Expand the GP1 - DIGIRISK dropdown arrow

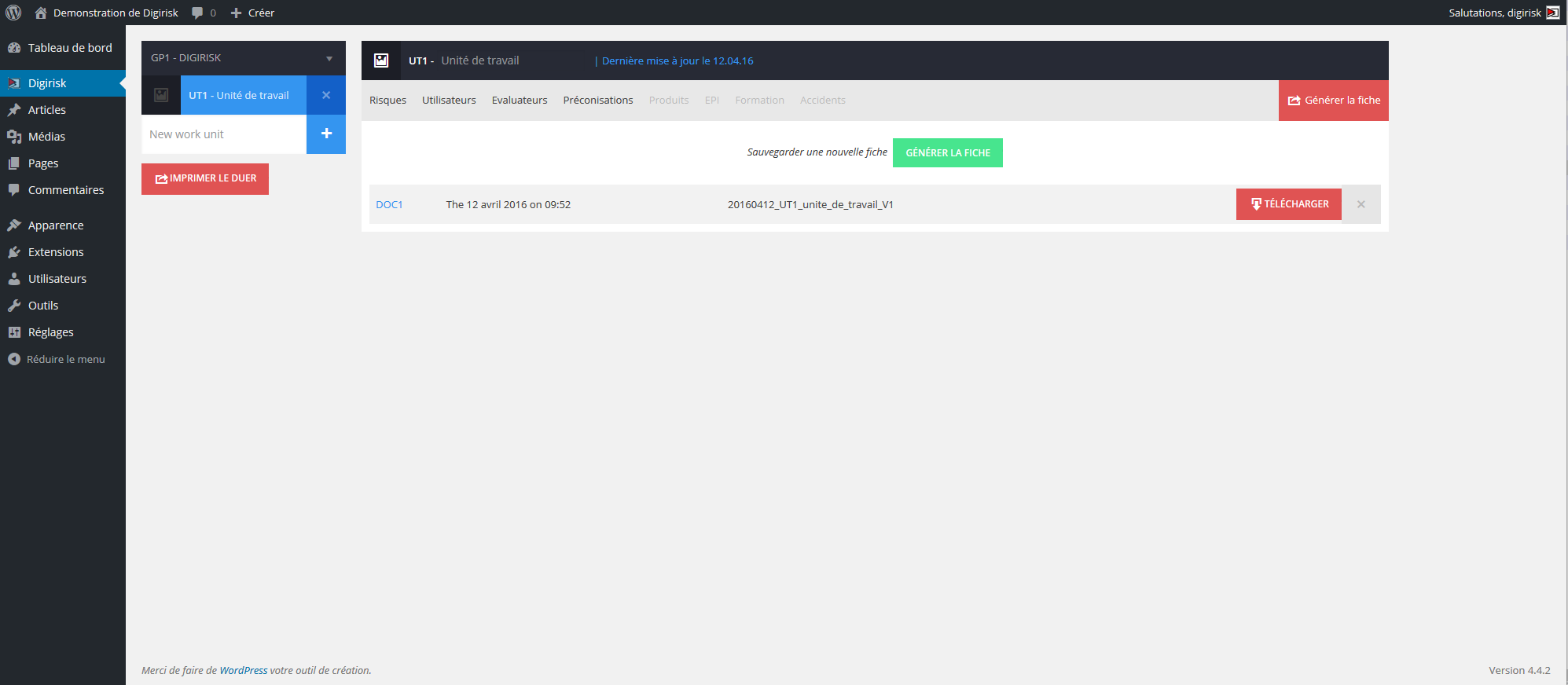[329, 58]
